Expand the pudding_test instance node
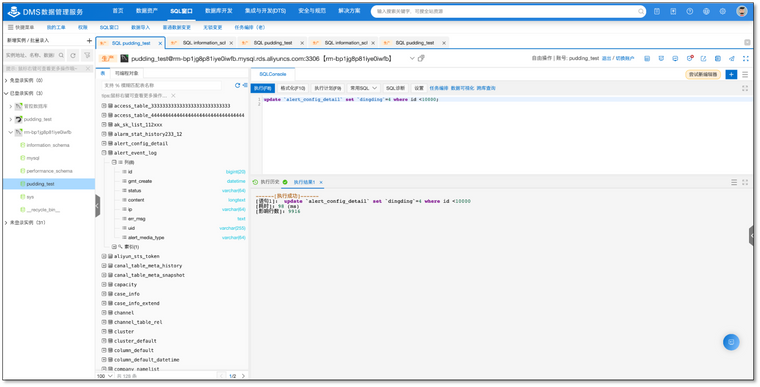 tap(11, 119)
